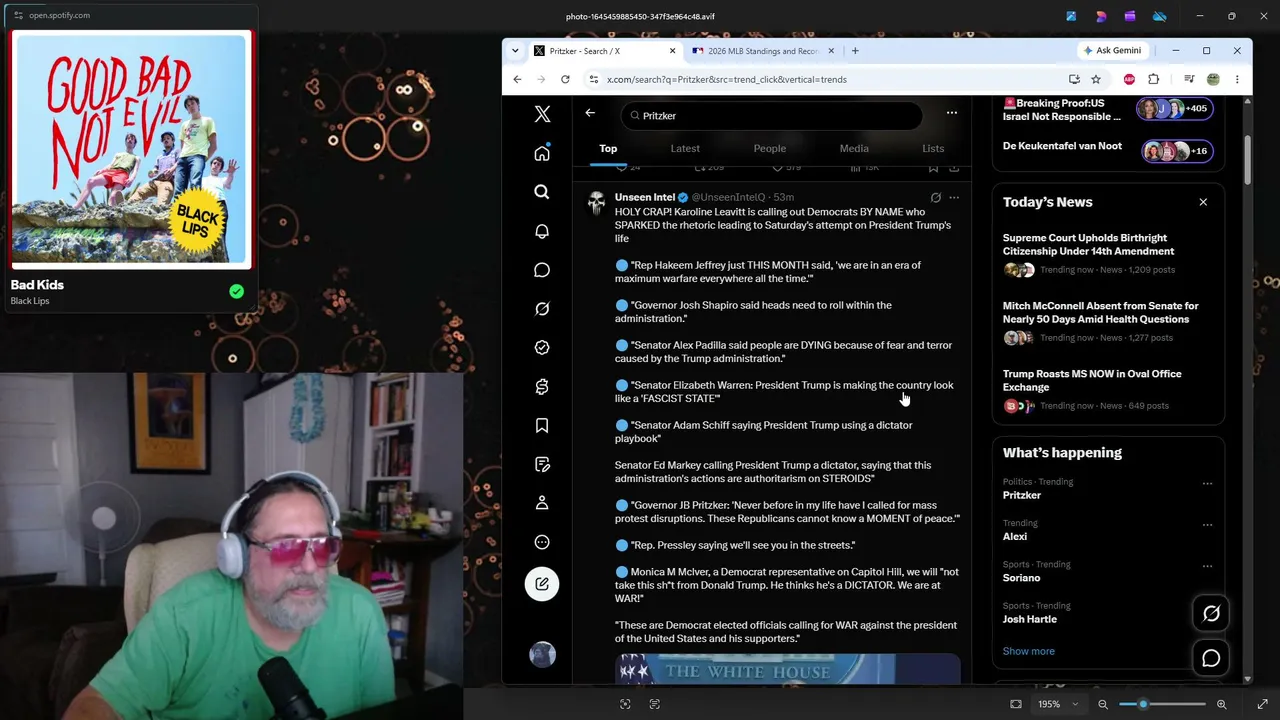Open Grok from the X sidebar
The width and height of the screenshot is (1280, 720).
tap(542, 309)
